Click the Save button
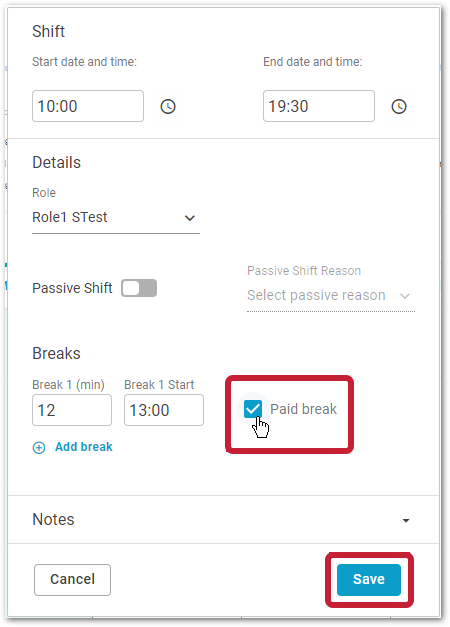The image size is (450, 627). click(369, 579)
